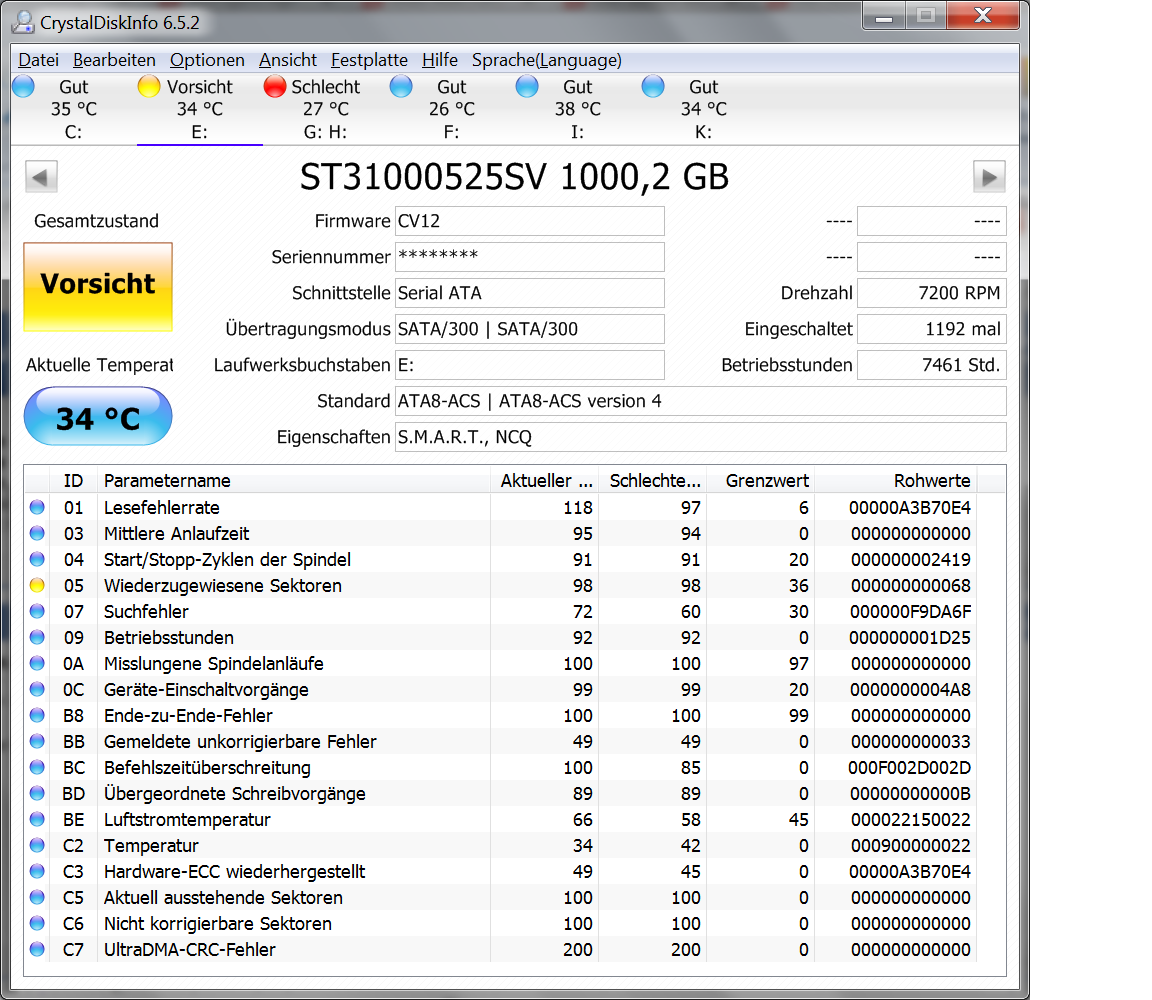Click status dot of UltraDMA-CRC-Fehler row
The image size is (1152, 1000).
37,949
